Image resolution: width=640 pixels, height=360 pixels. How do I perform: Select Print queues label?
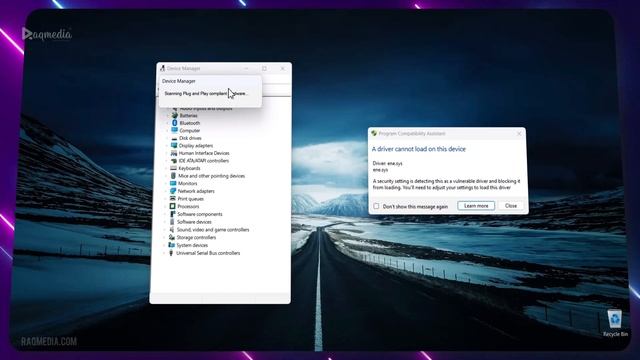coord(191,199)
